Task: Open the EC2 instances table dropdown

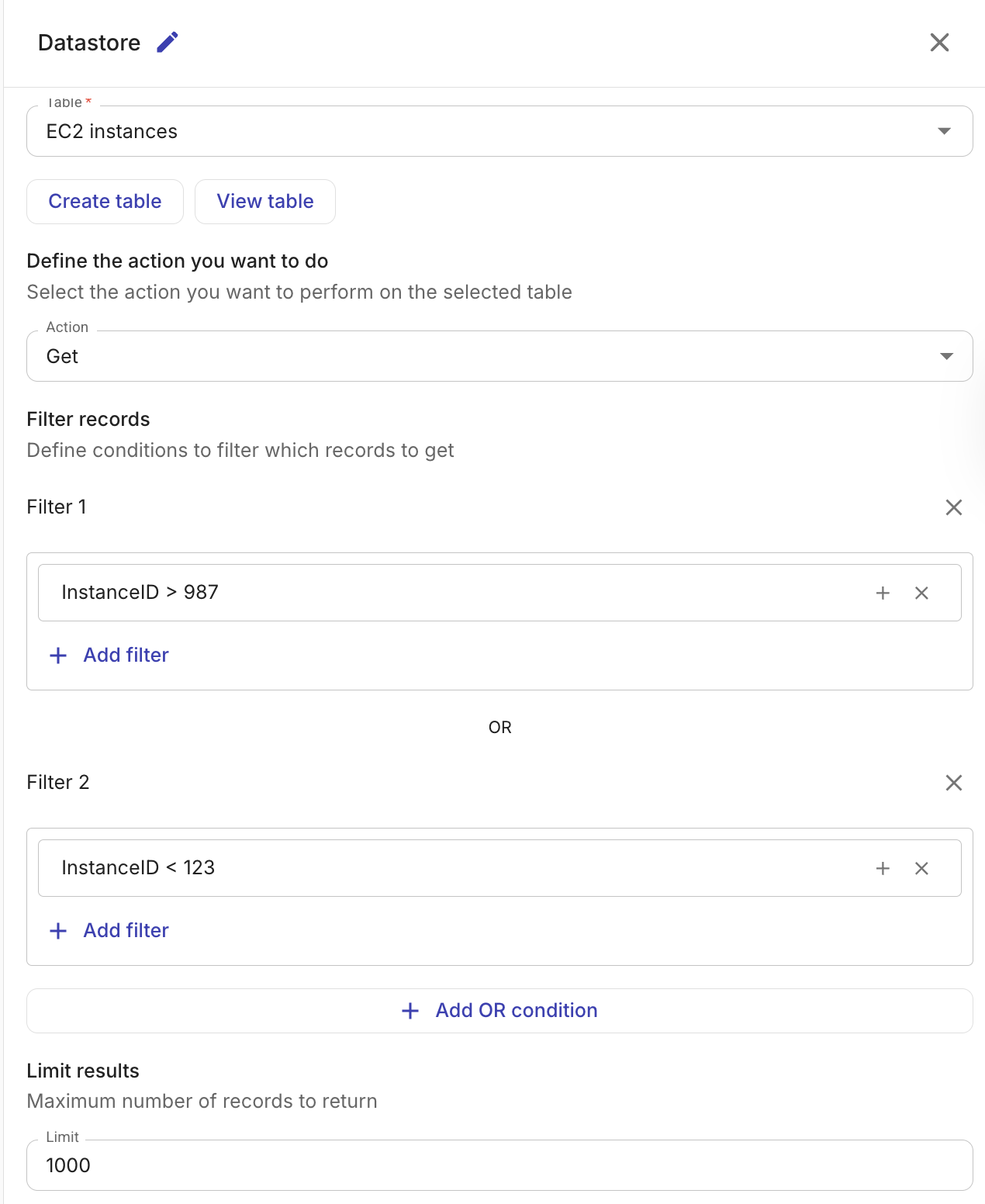Action: click(481, 131)
